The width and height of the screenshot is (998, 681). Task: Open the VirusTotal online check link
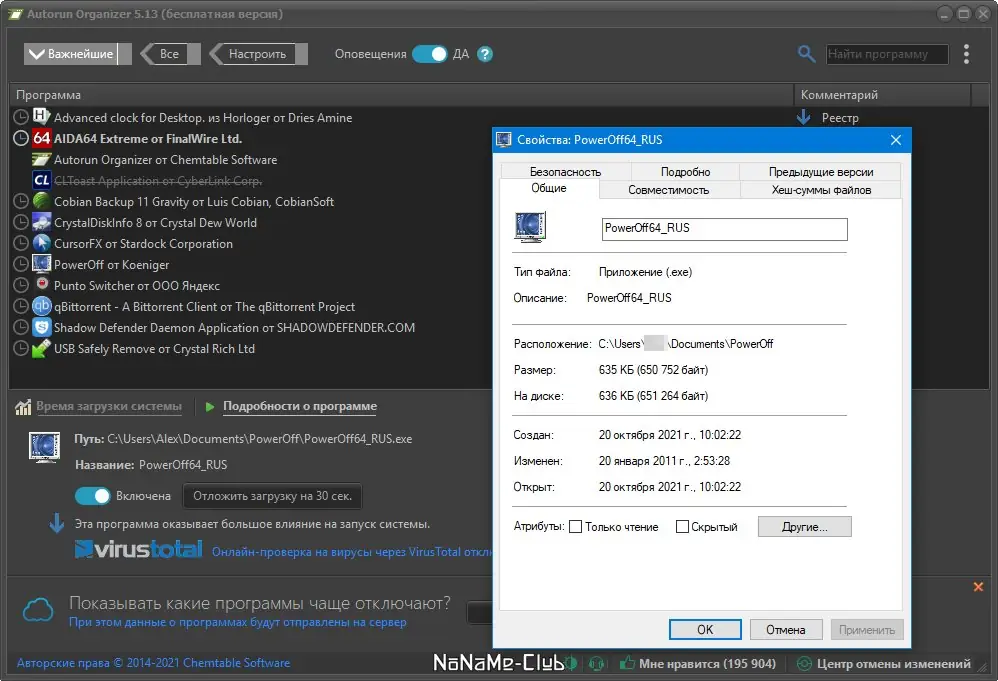pyautogui.click(x=352, y=552)
